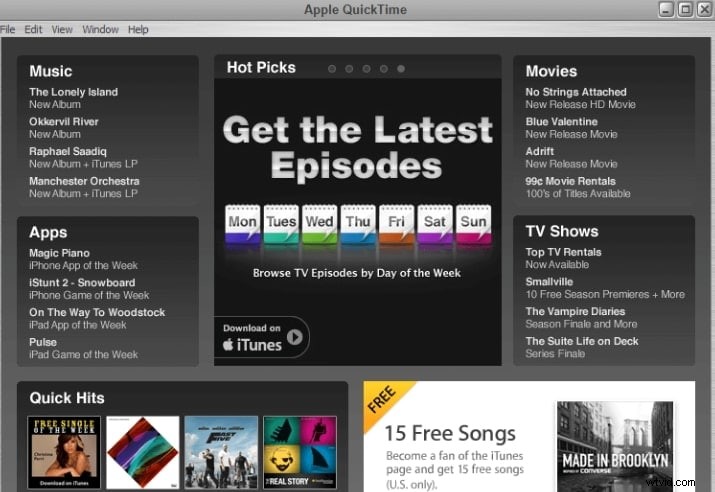Open the Help menu

pyautogui.click(x=138, y=30)
